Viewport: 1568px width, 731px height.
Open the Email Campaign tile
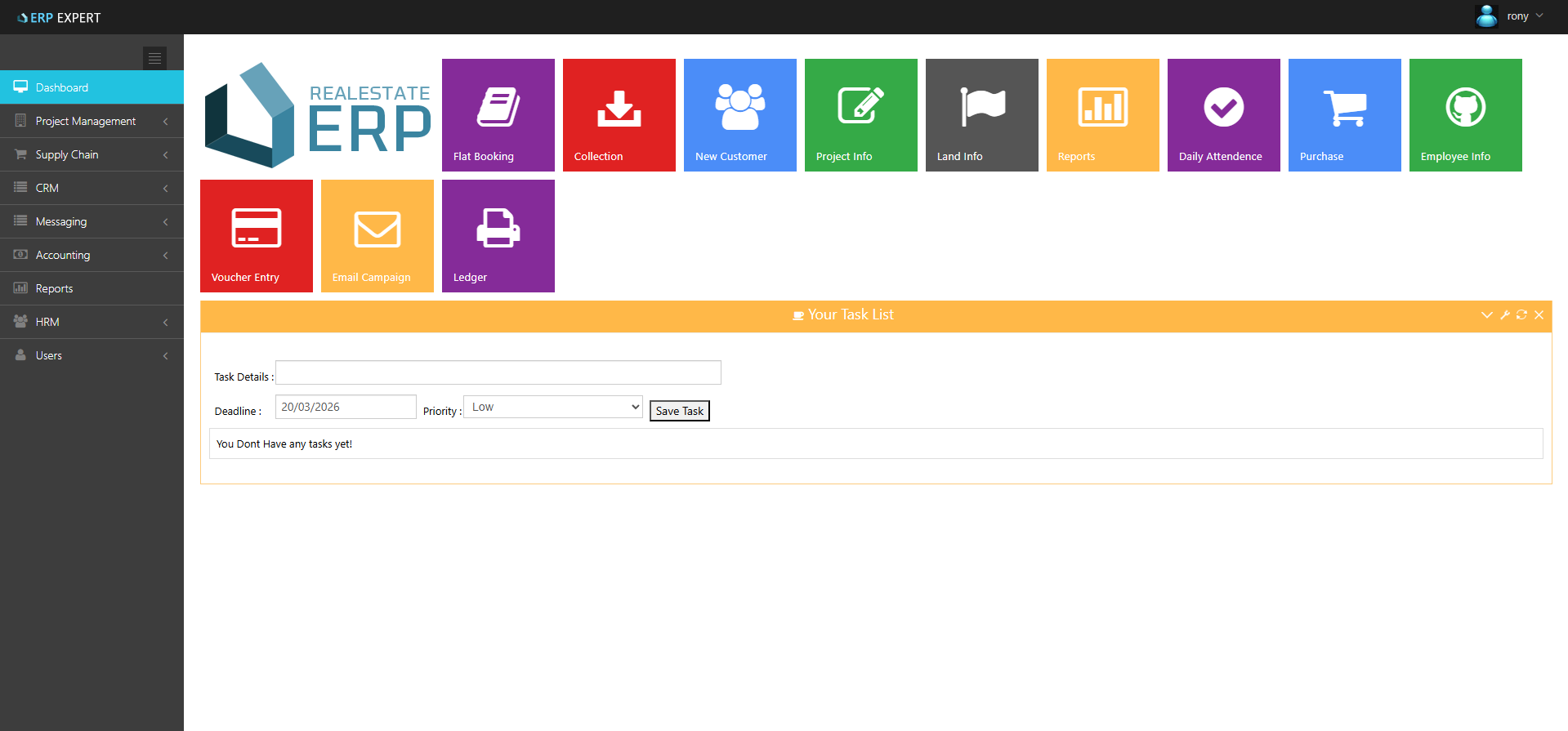pyautogui.click(x=377, y=236)
